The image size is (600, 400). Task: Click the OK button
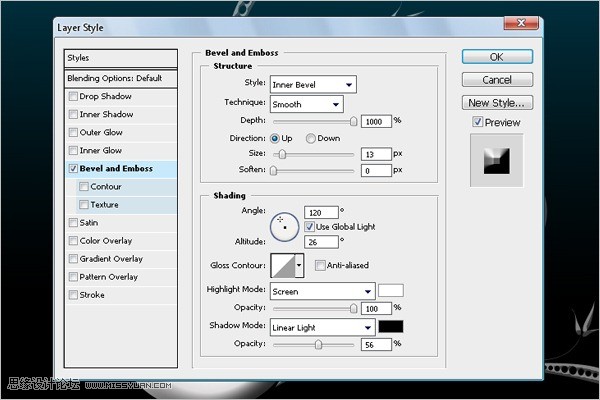497,57
